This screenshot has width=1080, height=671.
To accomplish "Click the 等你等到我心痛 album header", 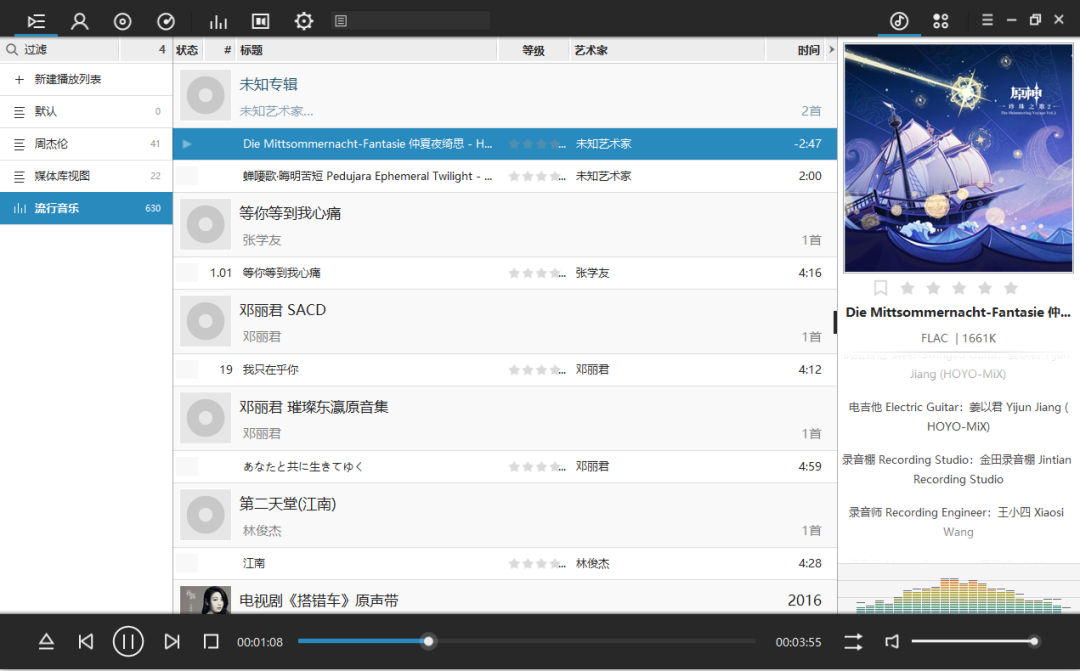I will 505,225.
